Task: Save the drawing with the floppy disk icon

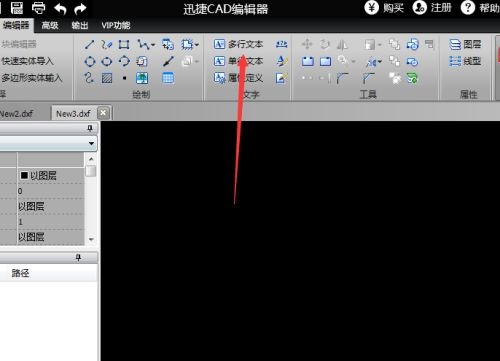Action: [x=17, y=8]
